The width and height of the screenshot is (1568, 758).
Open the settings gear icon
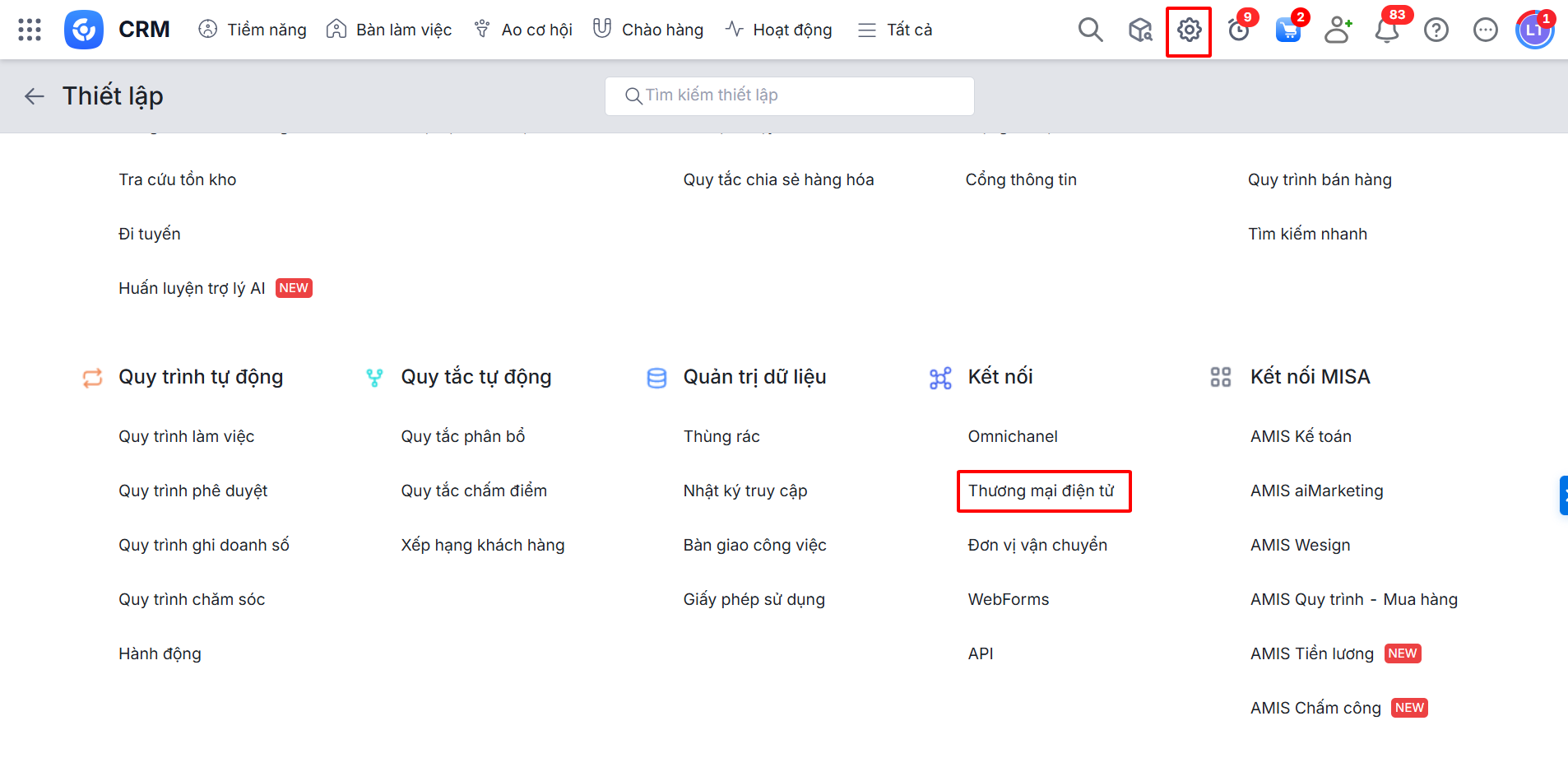tap(1189, 30)
